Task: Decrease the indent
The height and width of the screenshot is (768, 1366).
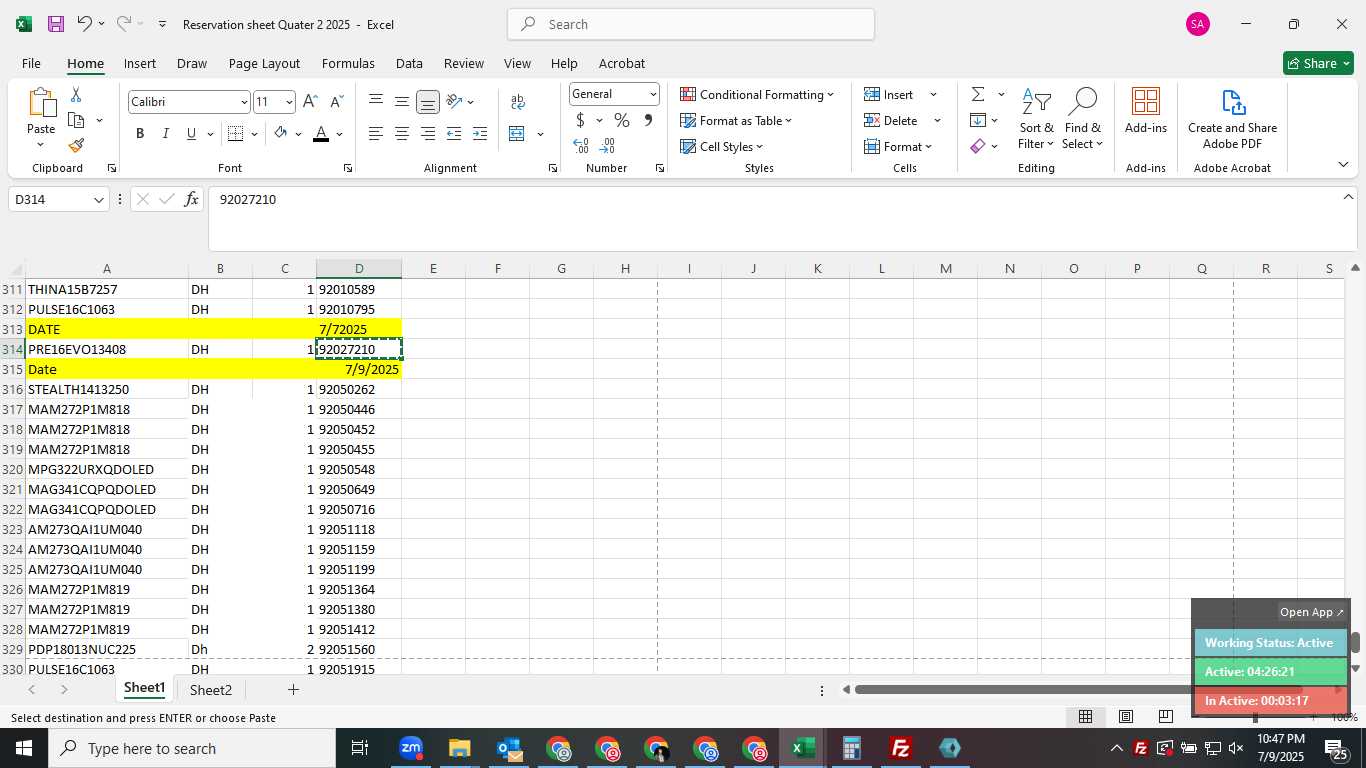Action: (454, 133)
